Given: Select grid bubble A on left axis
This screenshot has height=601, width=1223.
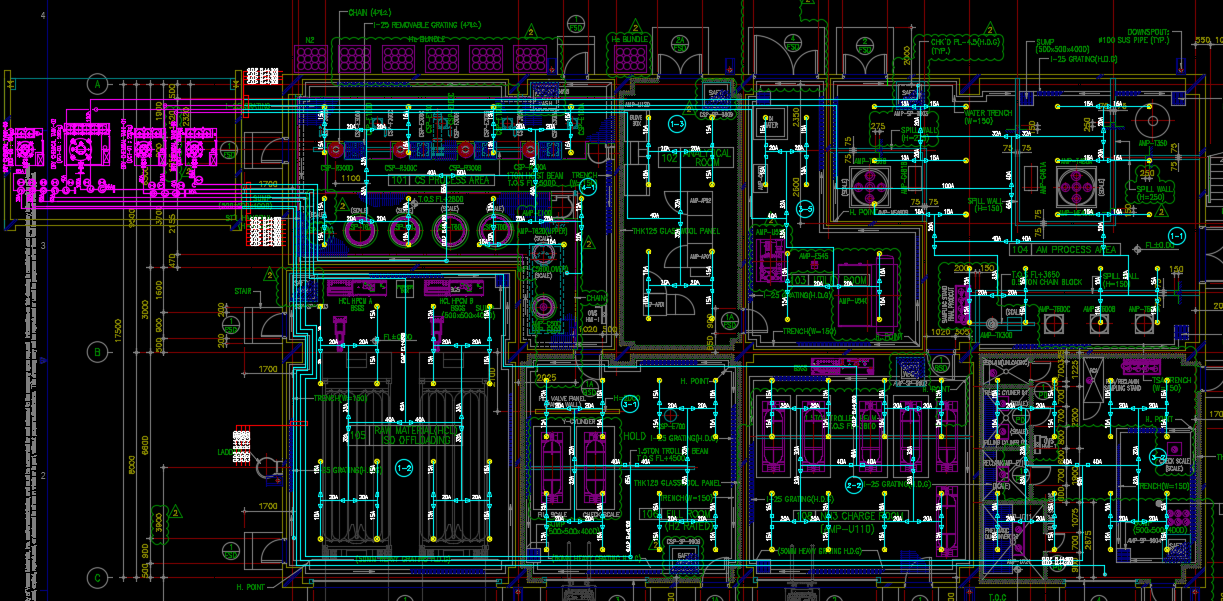Looking at the screenshot, I should [x=97, y=86].
